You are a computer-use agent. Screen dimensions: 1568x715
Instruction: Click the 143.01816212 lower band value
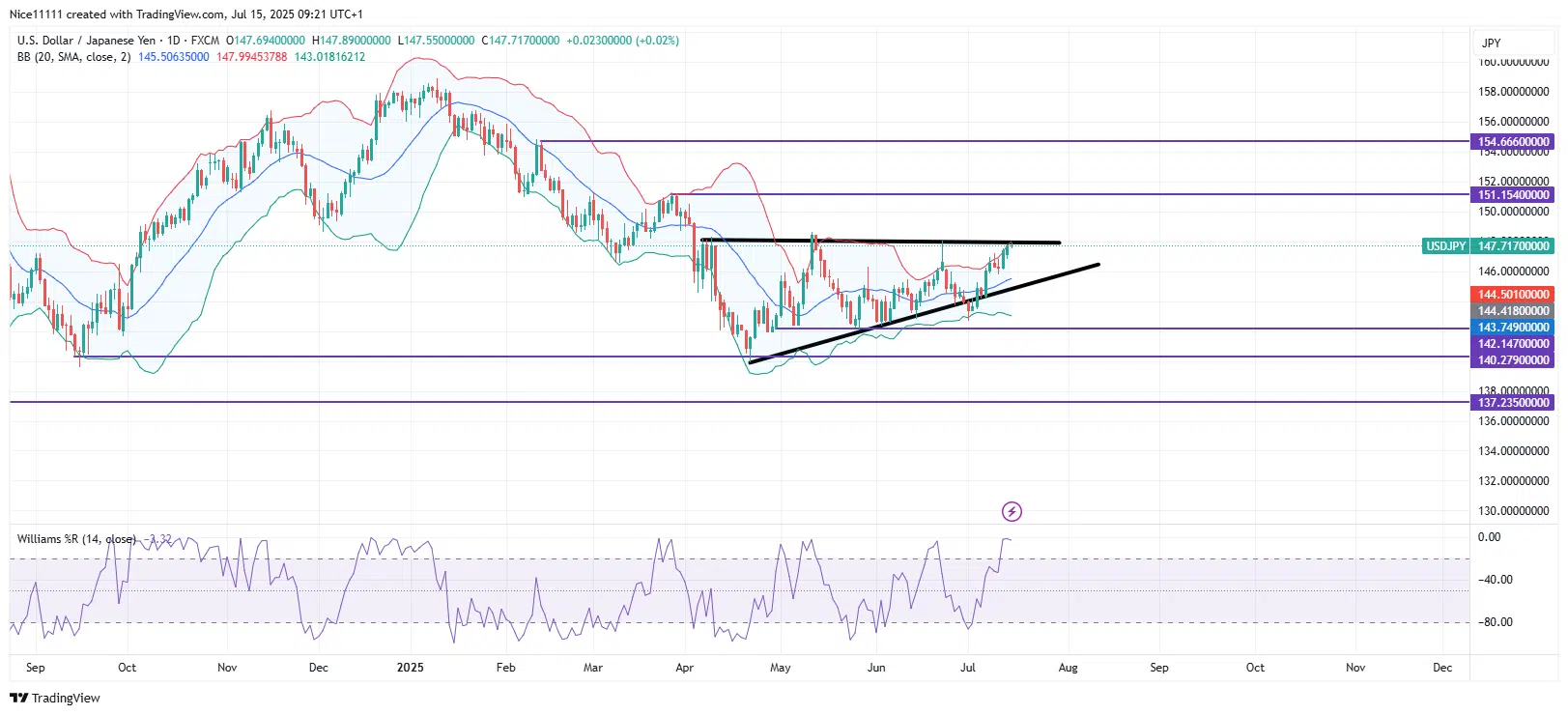tap(329, 57)
